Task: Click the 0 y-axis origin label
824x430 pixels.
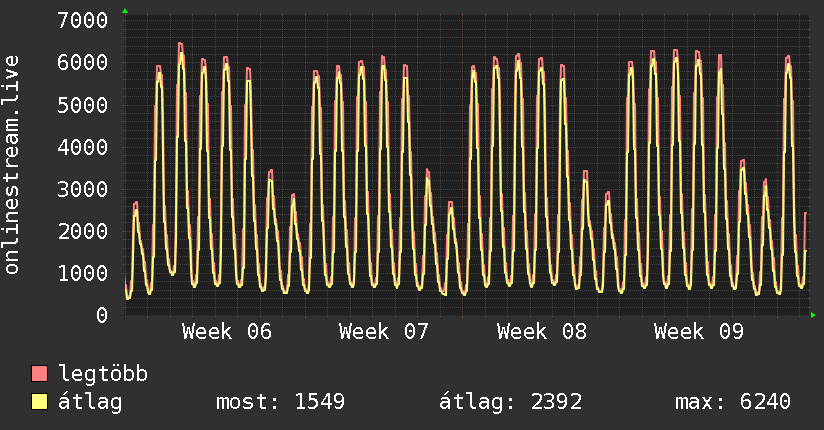Action: pyautogui.click(x=101, y=315)
